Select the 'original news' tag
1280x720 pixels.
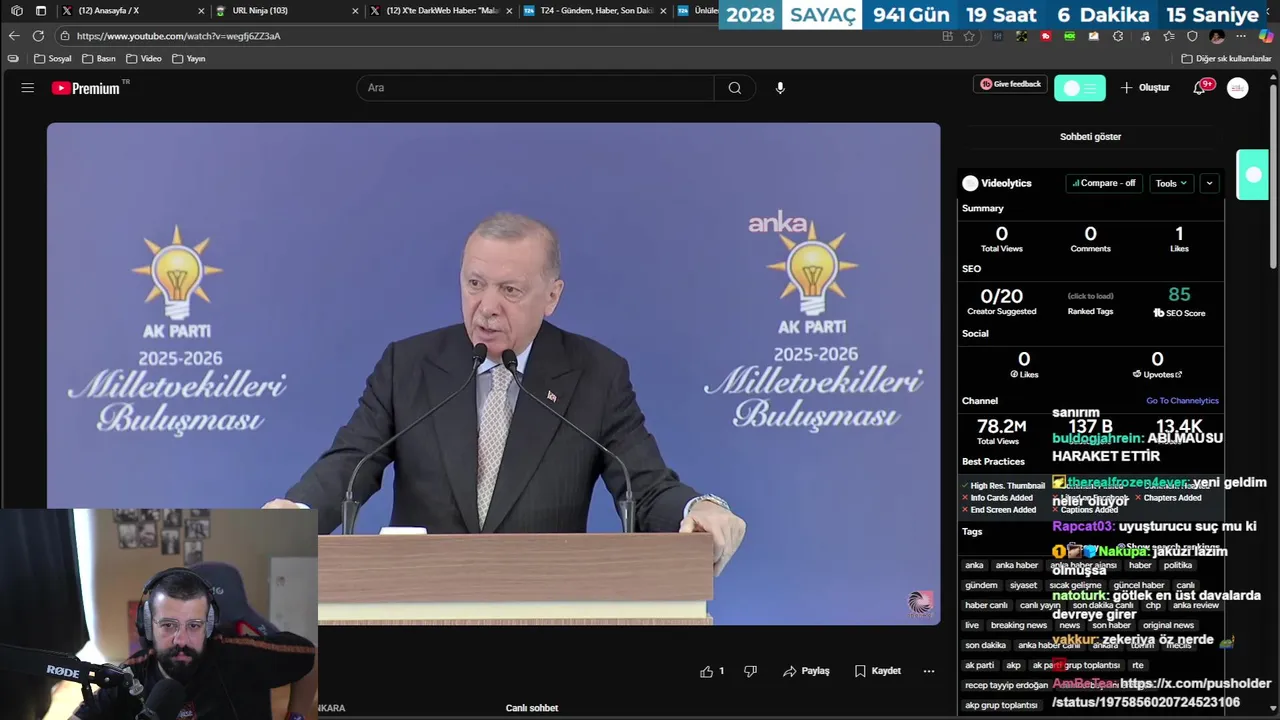tap(1168, 625)
